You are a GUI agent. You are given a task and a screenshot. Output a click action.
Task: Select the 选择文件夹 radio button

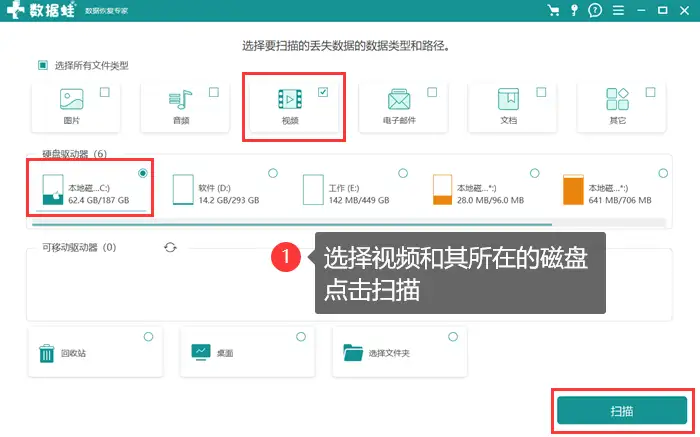click(453, 337)
